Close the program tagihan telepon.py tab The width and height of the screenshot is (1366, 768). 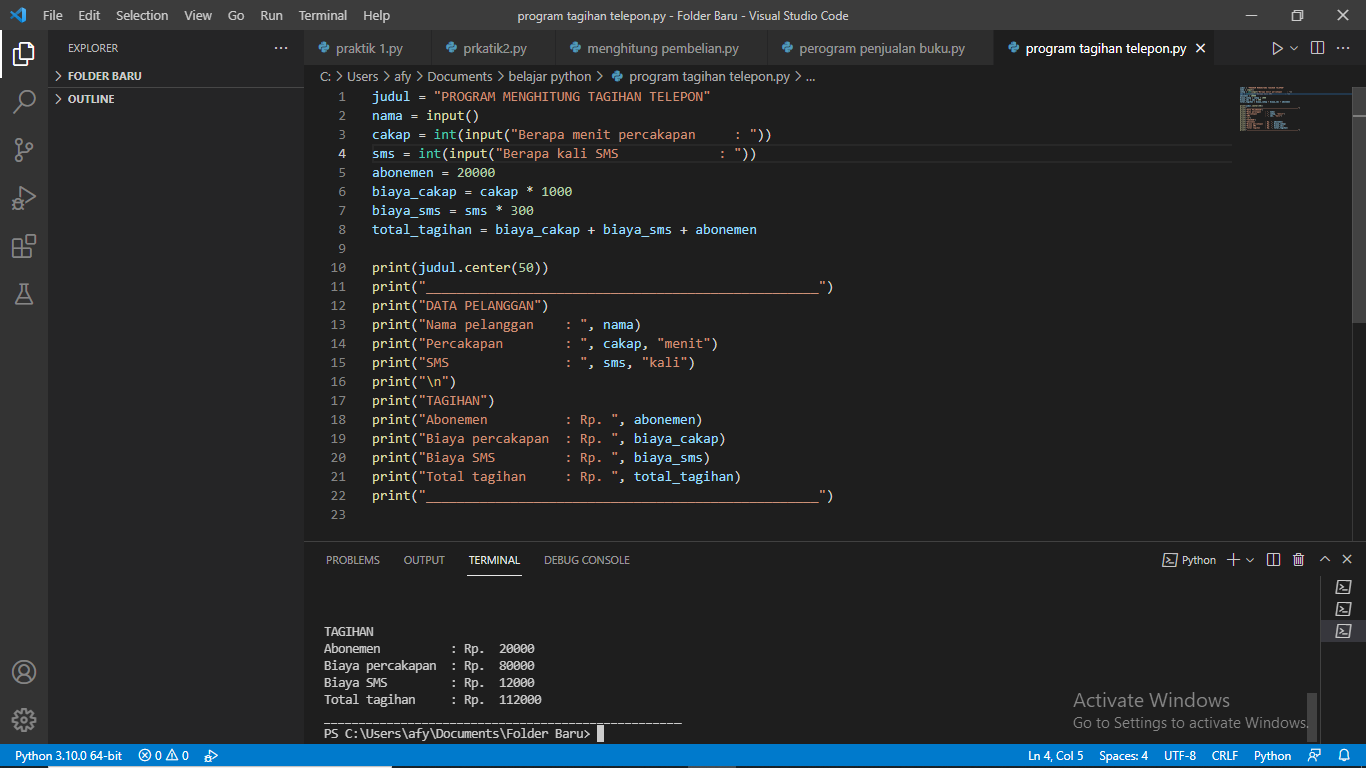1200,48
